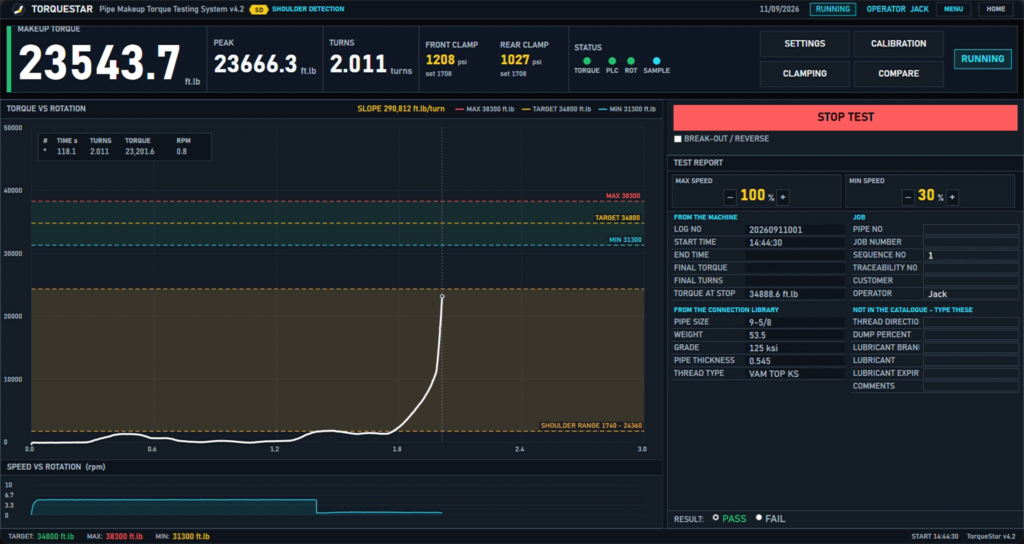
Task: Click the Lubricant Expiry input field
Action: 970,374
